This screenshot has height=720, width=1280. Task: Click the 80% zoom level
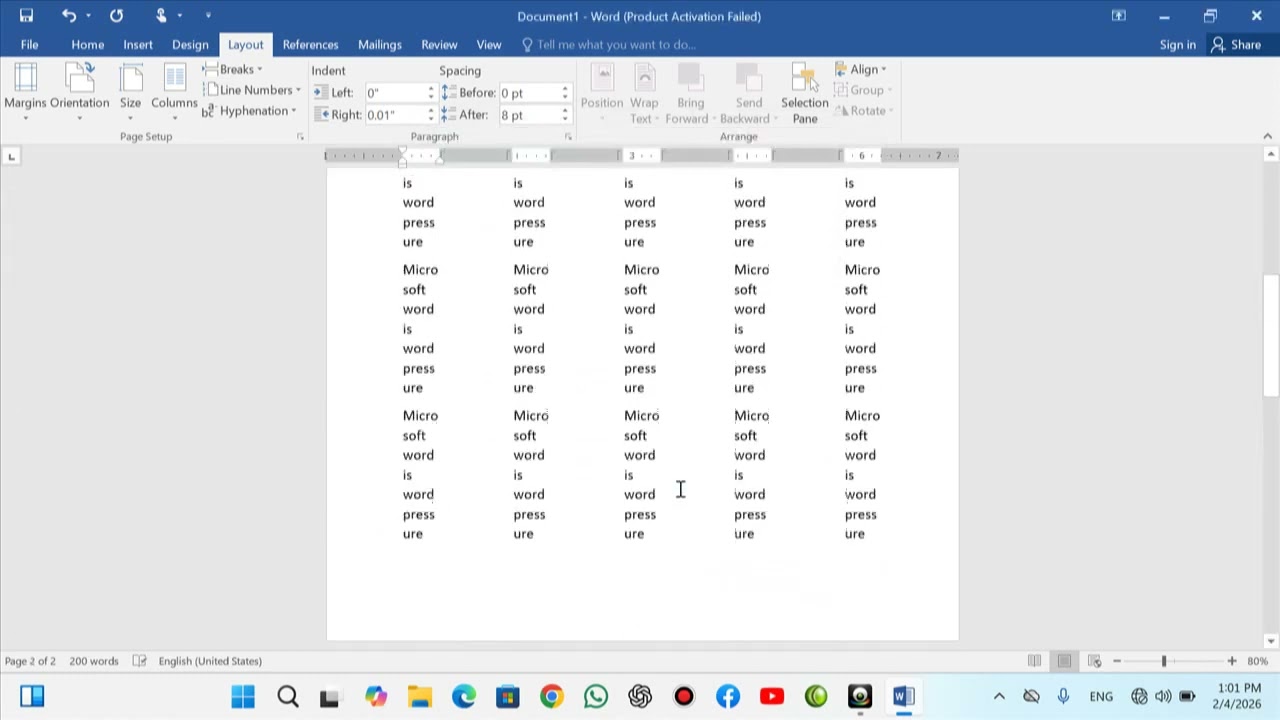click(x=1257, y=661)
